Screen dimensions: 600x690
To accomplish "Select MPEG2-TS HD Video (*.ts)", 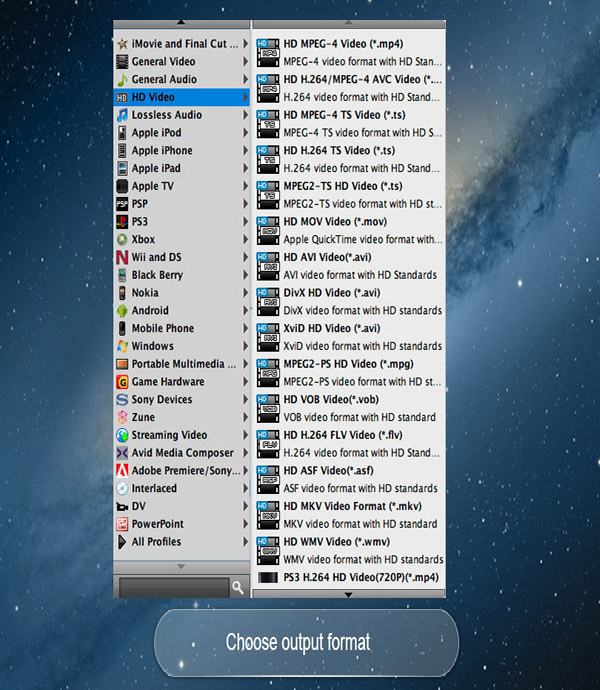I will pyautogui.click(x=350, y=195).
